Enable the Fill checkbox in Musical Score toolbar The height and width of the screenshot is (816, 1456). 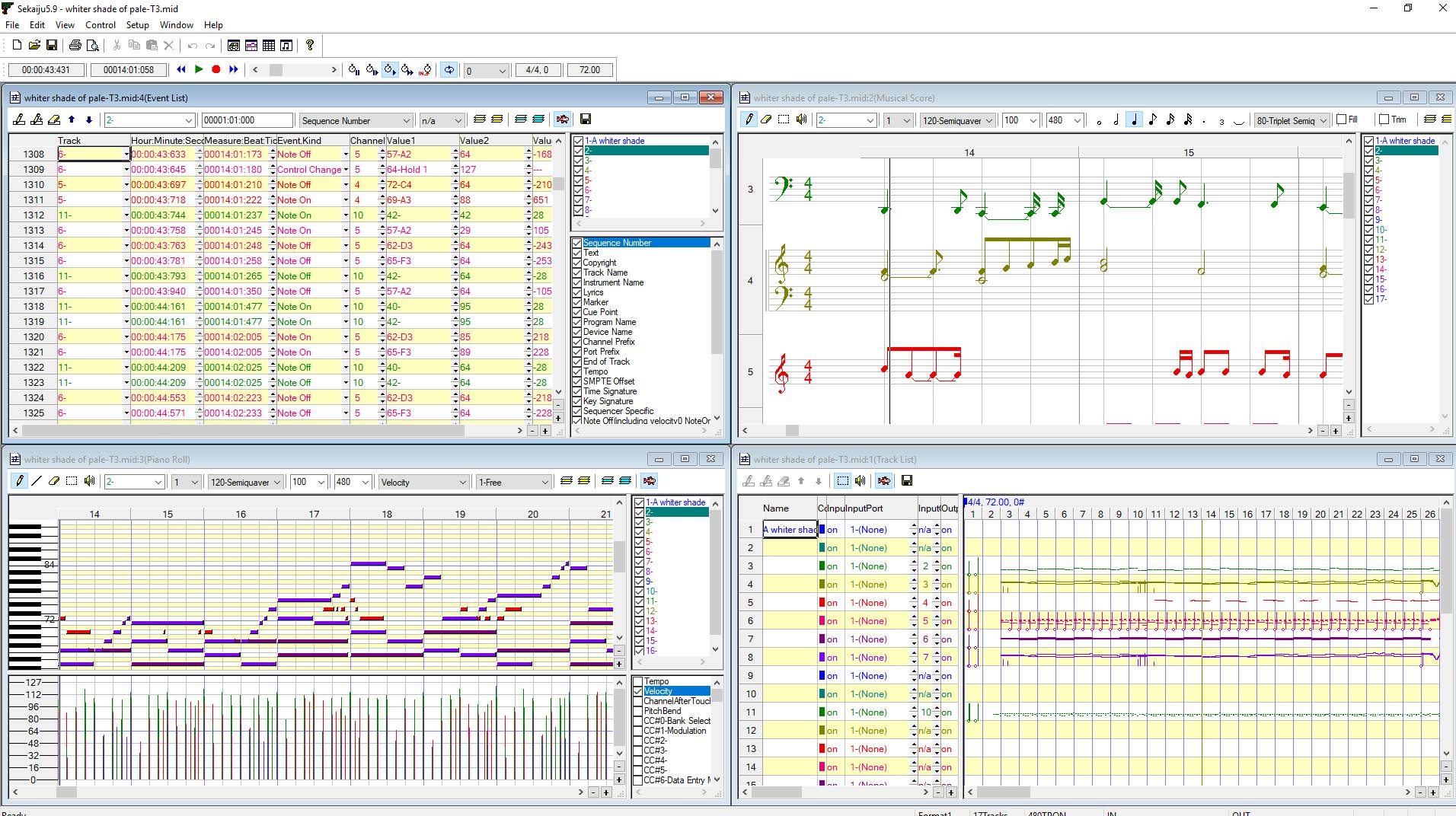point(1340,120)
